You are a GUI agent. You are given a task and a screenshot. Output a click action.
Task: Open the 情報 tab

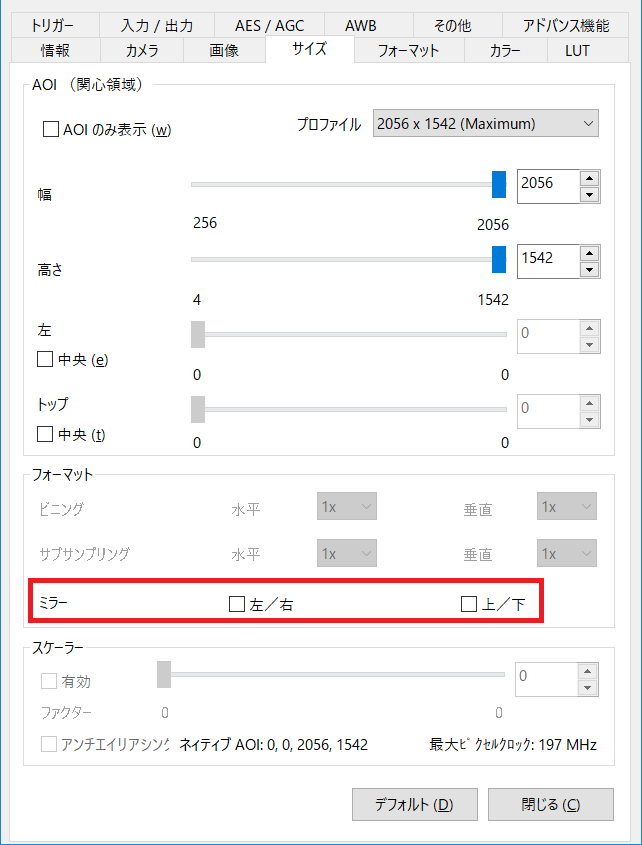point(55,51)
